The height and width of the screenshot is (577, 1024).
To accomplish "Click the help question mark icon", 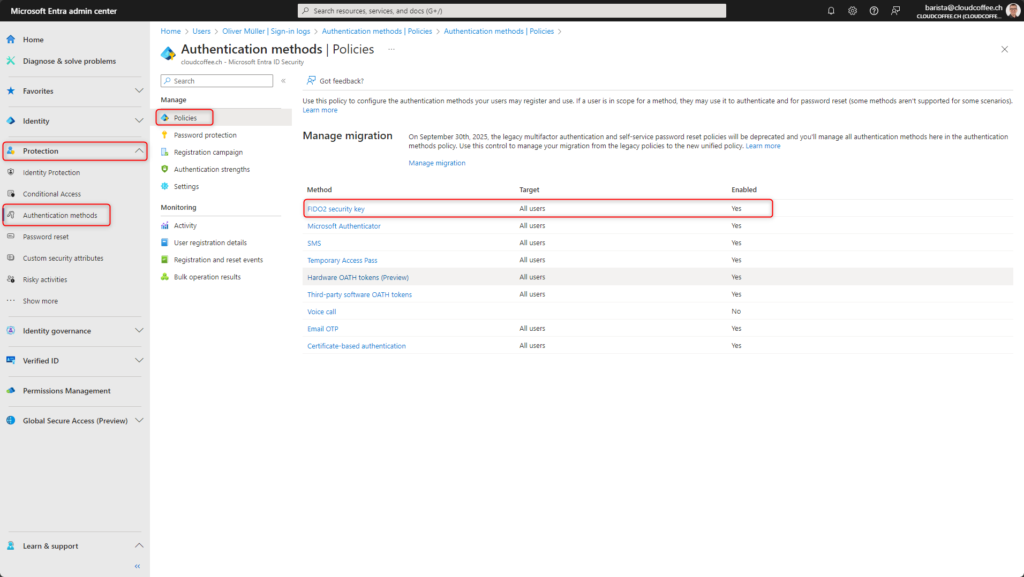I will click(x=874, y=10).
